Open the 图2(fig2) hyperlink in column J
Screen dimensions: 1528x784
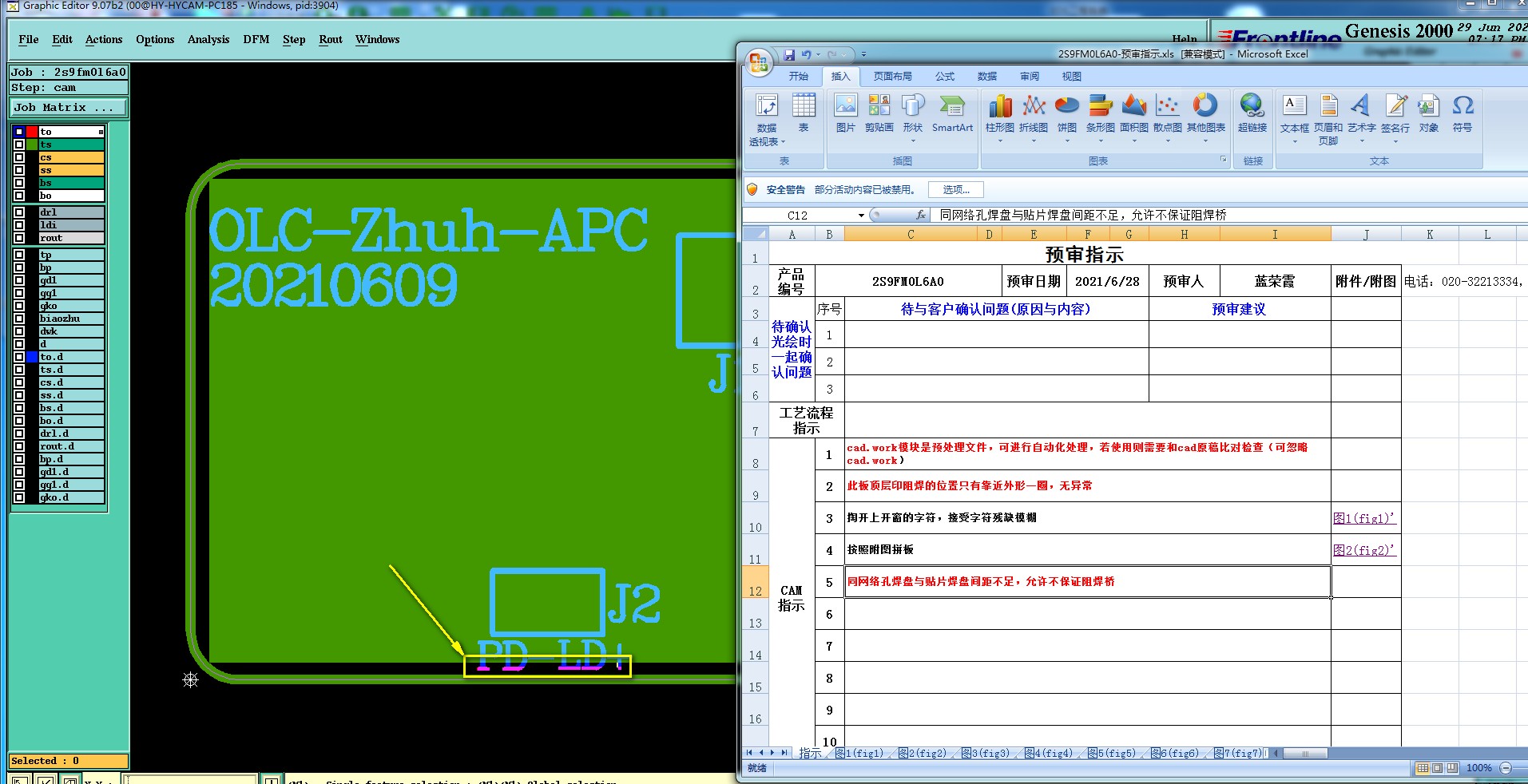(x=1364, y=550)
